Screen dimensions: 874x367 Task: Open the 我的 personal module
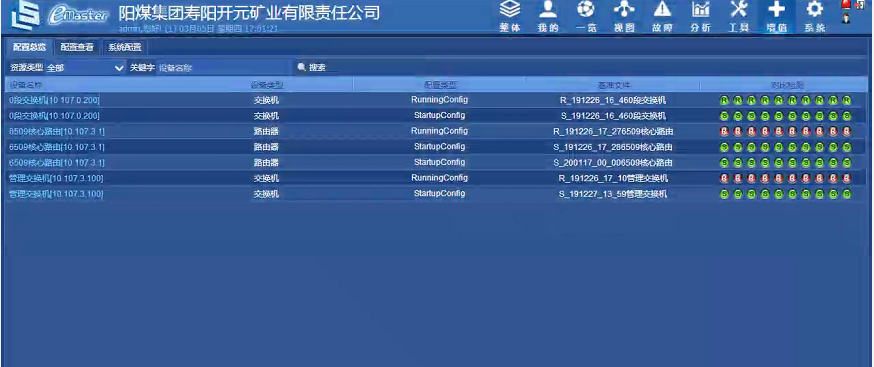(548, 17)
